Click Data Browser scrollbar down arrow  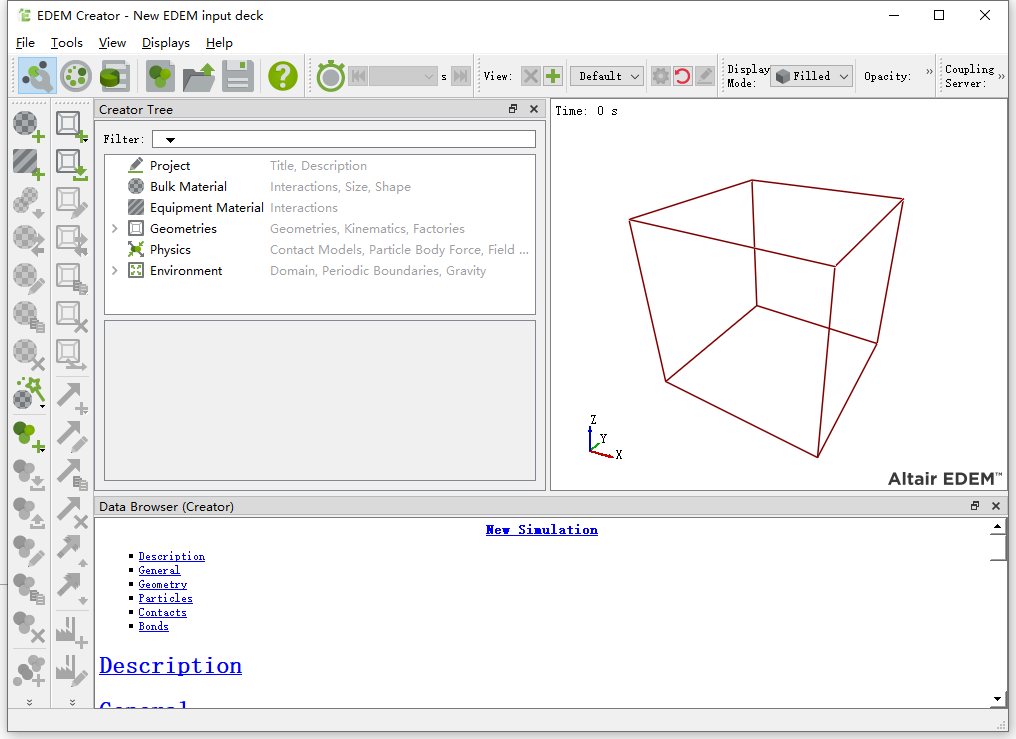pos(998,699)
